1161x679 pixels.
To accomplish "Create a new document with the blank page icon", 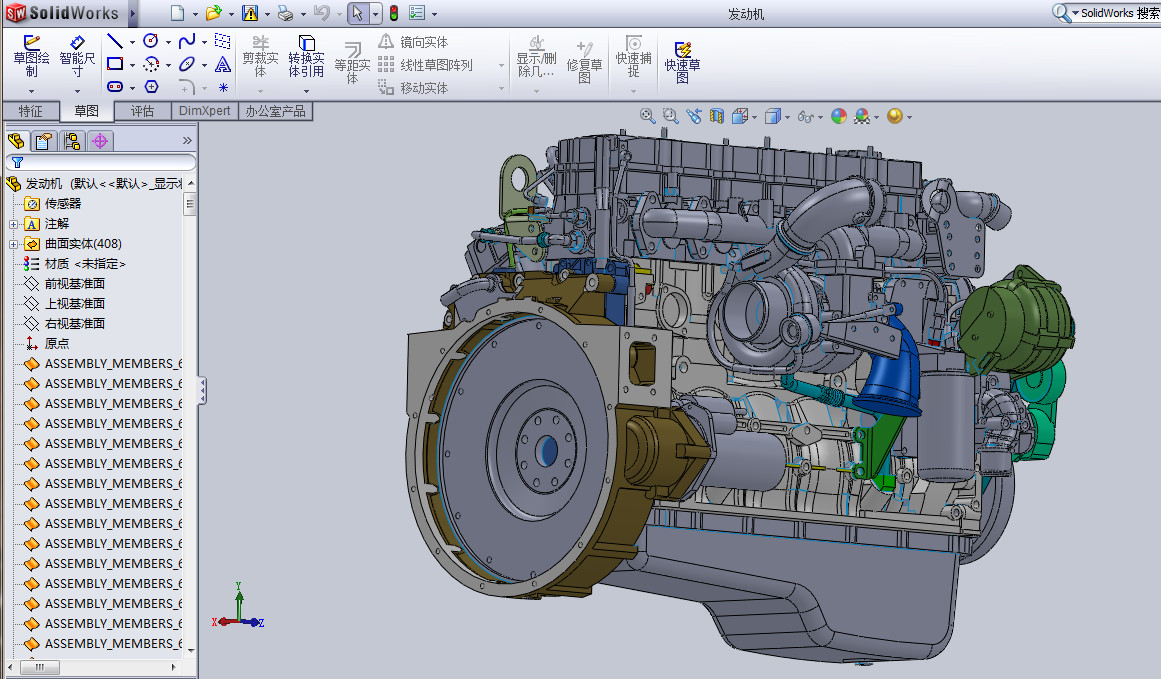I will pyautogui.click(x=177, y=13).
